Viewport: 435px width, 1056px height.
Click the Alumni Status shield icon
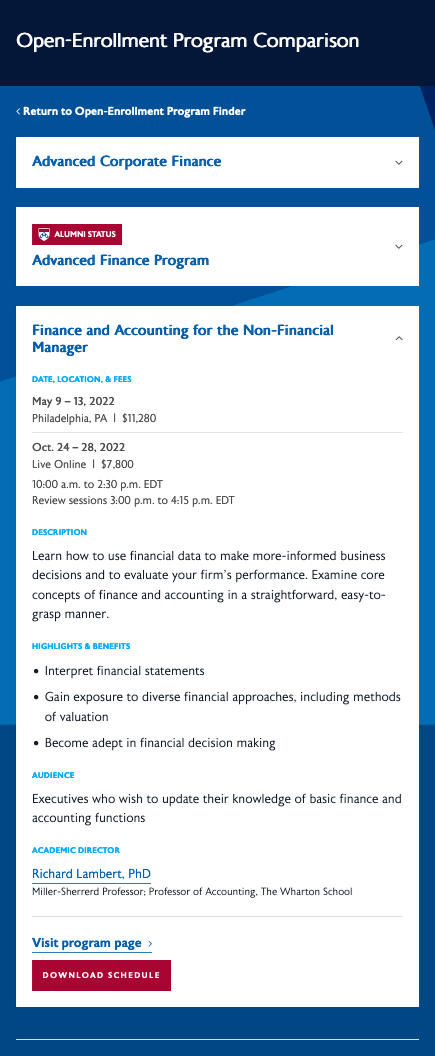click(44, 234)
